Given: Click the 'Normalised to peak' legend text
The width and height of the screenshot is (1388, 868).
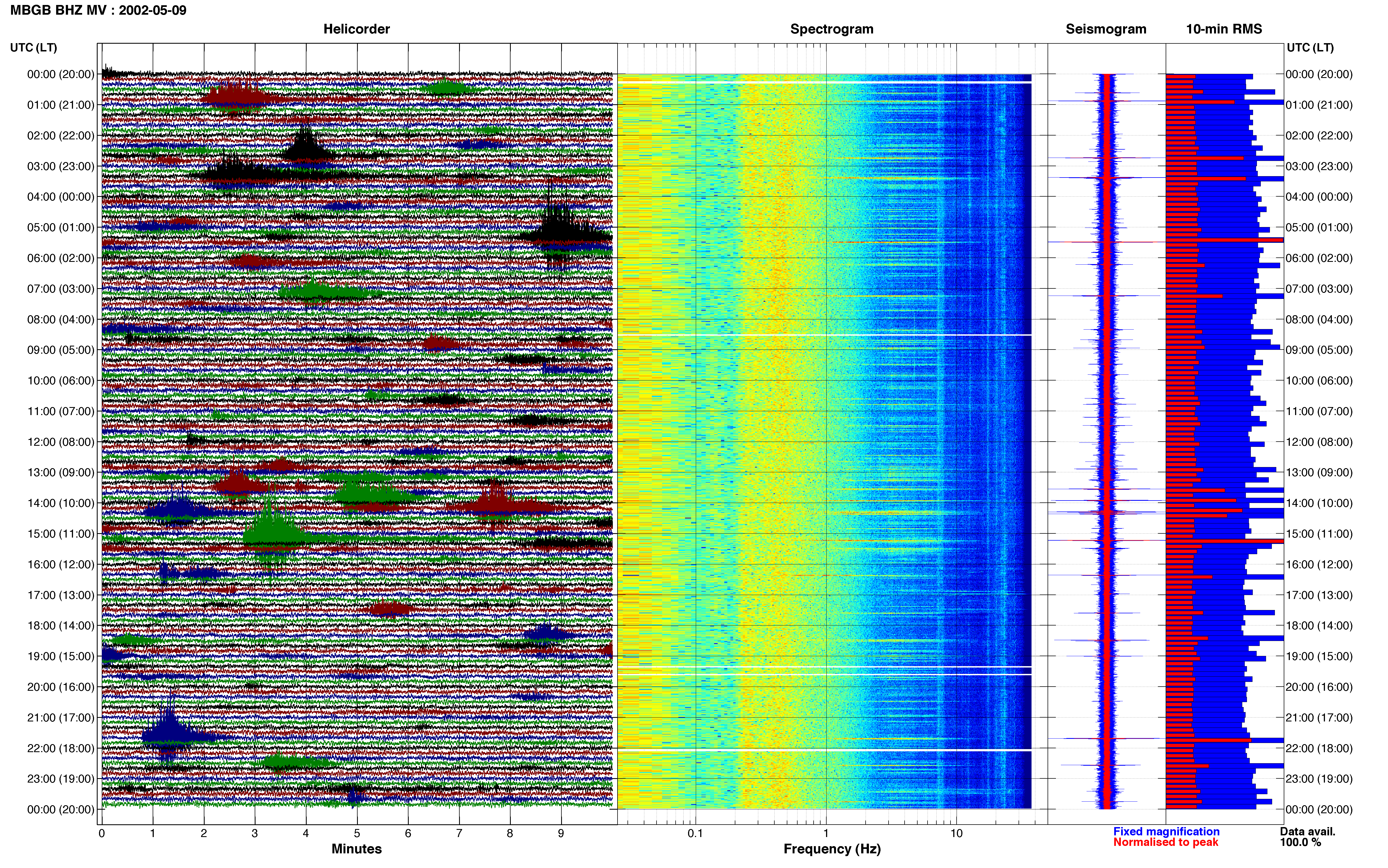Looking at the screenshot, I should click(x=1166, y=842).
